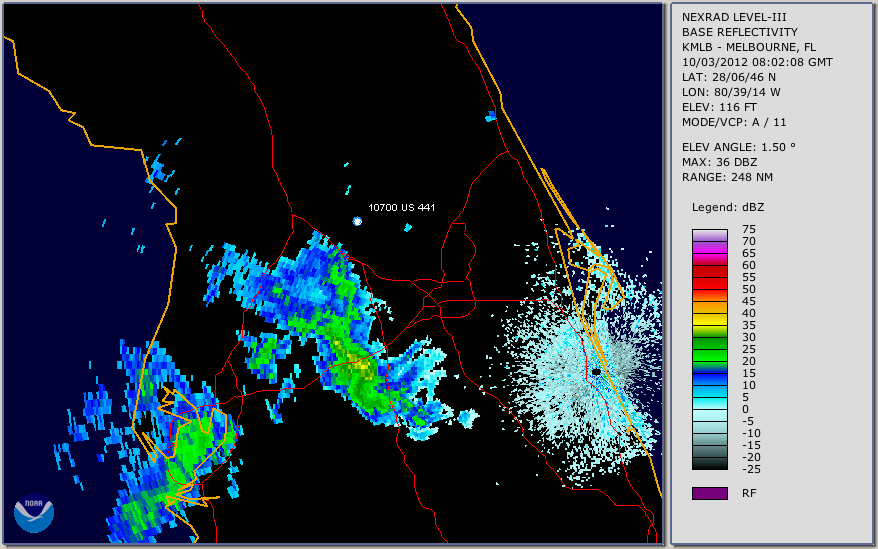Screen dimensions: 878x549
Task: Click the RANGE: 248 NM text
Action: pyautogui.click(x=727, y=177)
